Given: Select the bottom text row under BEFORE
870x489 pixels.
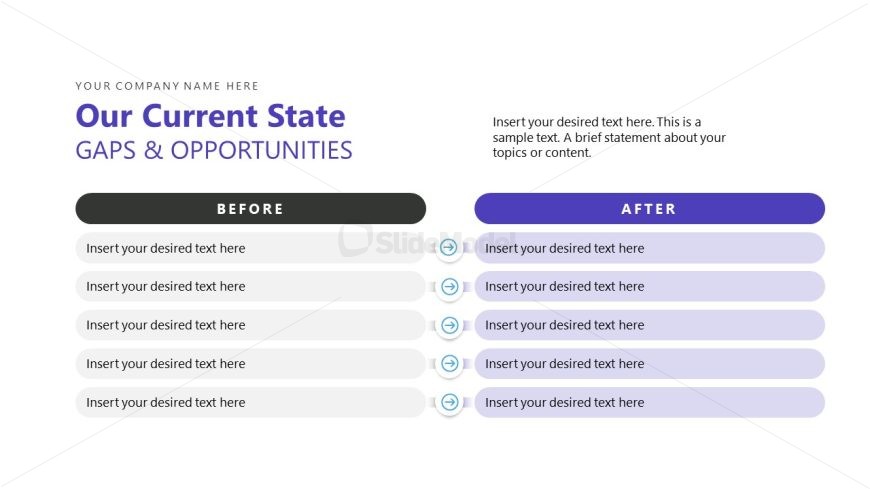Looking at the screenshot, I should pos(250,402).
